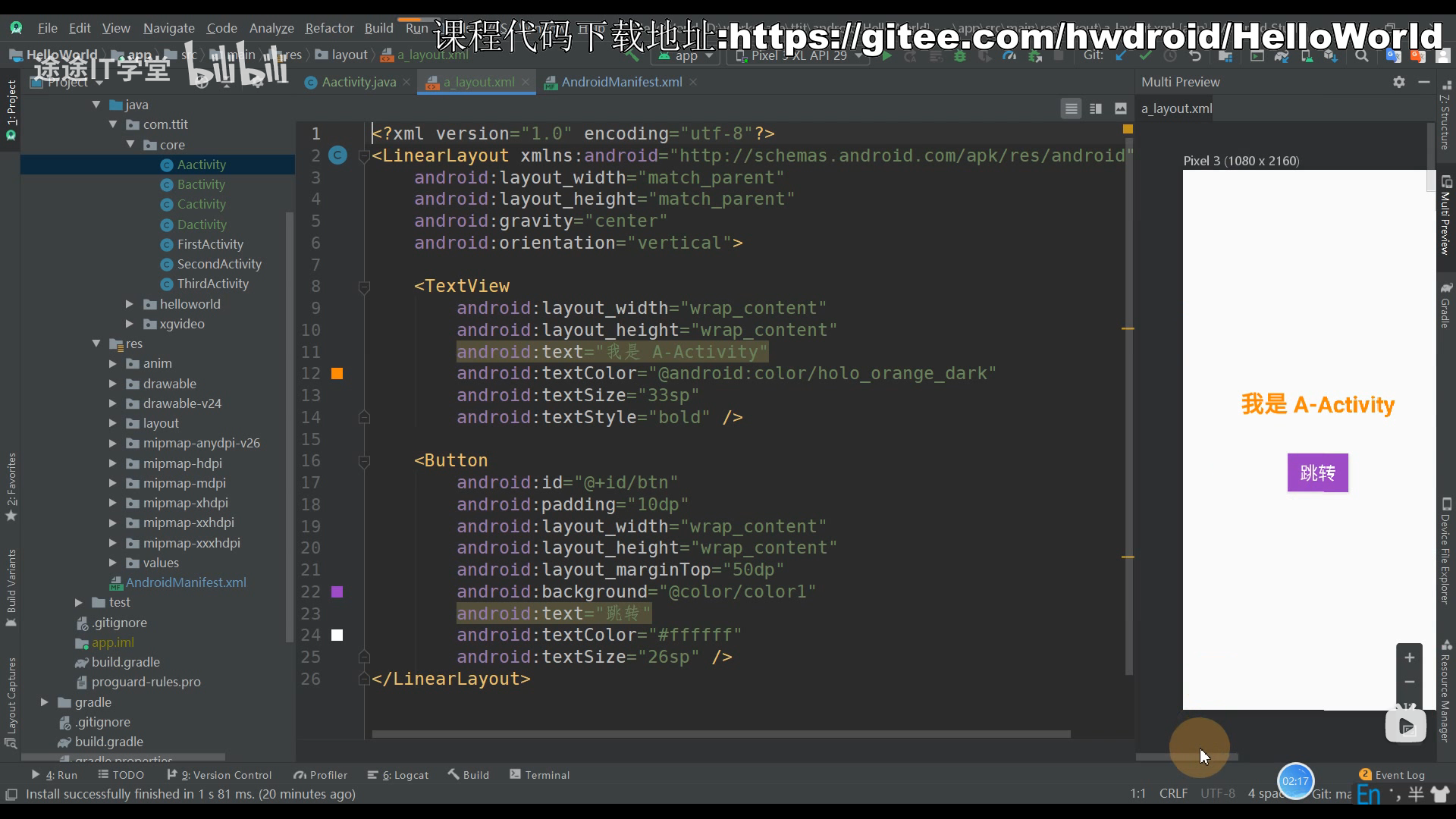Collapse the core package
The image size is (1456, 819).
coord(130,144)
